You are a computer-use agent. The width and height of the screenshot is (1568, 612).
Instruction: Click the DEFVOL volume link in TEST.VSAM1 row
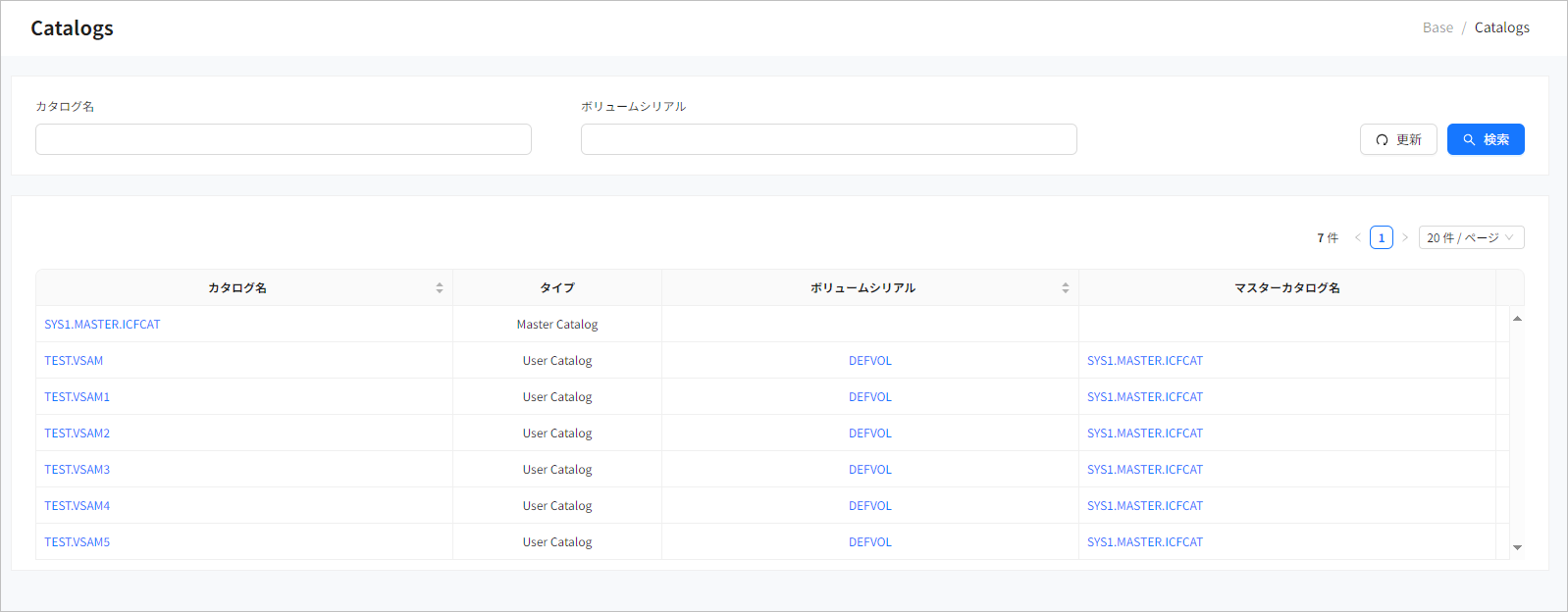869,397
